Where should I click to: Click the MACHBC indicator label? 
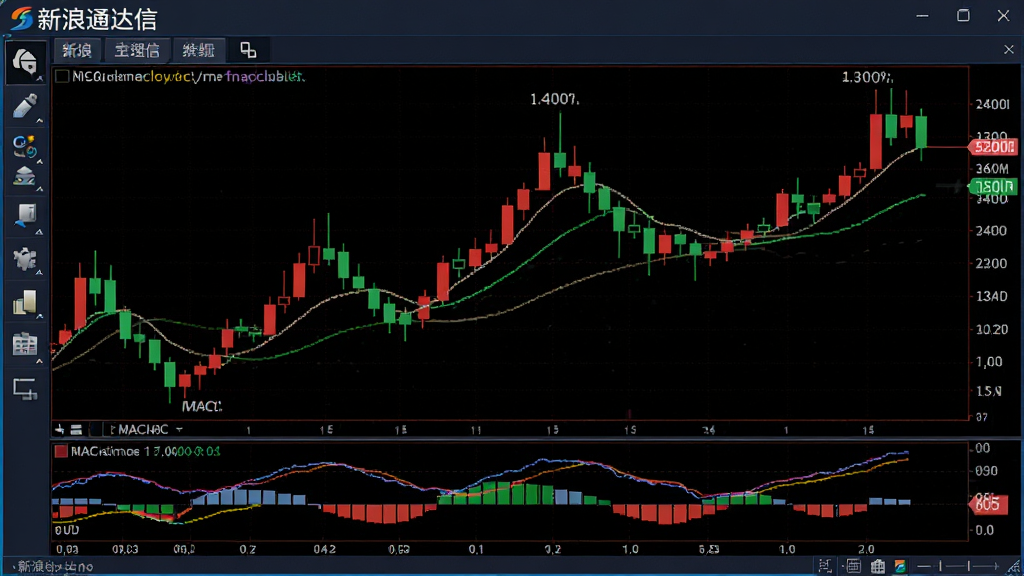(143, 430)
